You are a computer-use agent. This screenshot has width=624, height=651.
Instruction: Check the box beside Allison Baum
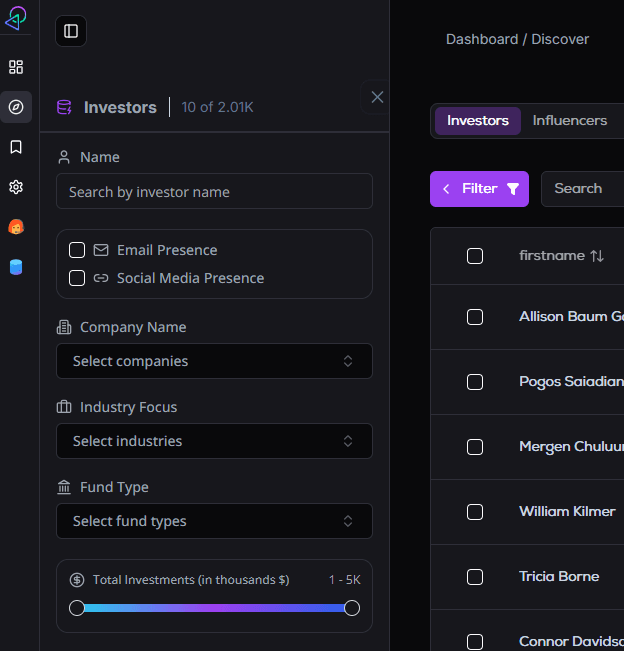pyautogui.click(x=475, y=317)
